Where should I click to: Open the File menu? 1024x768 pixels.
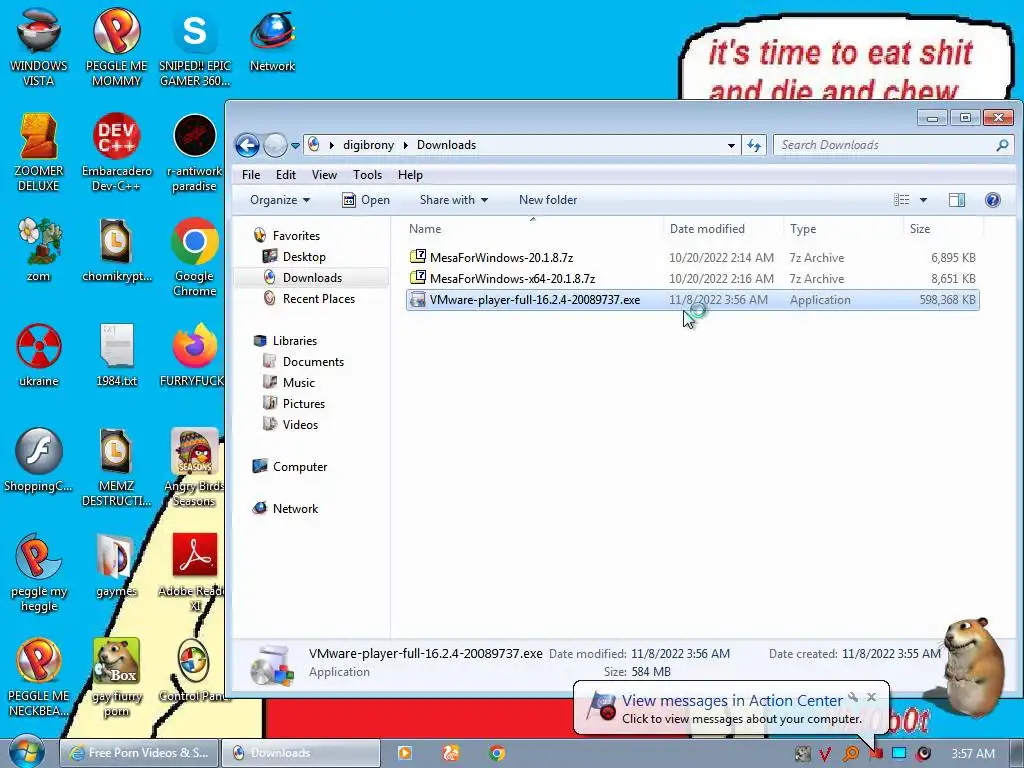[x=251, y=174]
